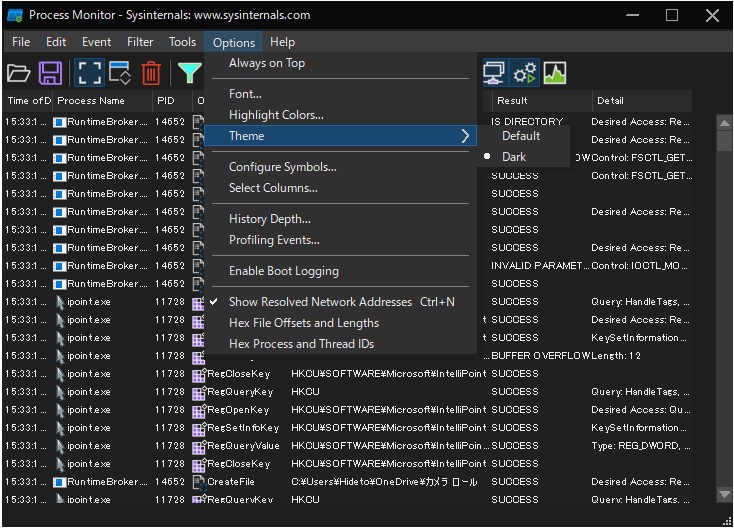This screenshot has width=734, height=528.
Task: Toggle Always on Top option
Action: click(340, 63)
